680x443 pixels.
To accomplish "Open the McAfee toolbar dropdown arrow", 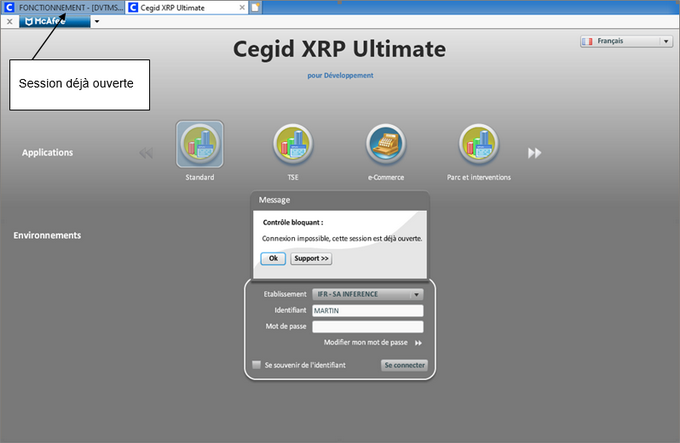I will 97,21.
